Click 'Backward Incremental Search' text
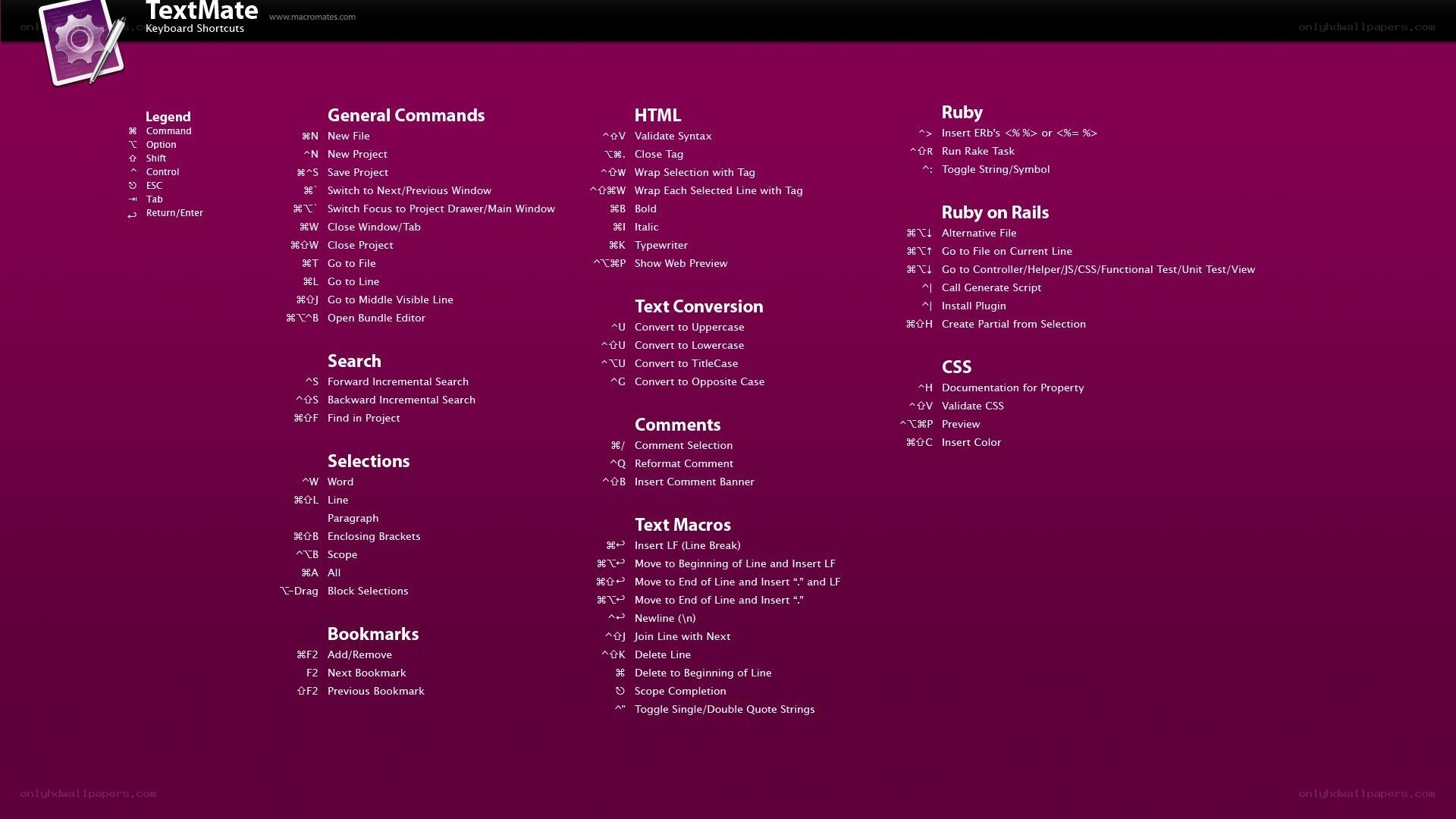Screen dimensions: 1456x819 tap(401, 400)
